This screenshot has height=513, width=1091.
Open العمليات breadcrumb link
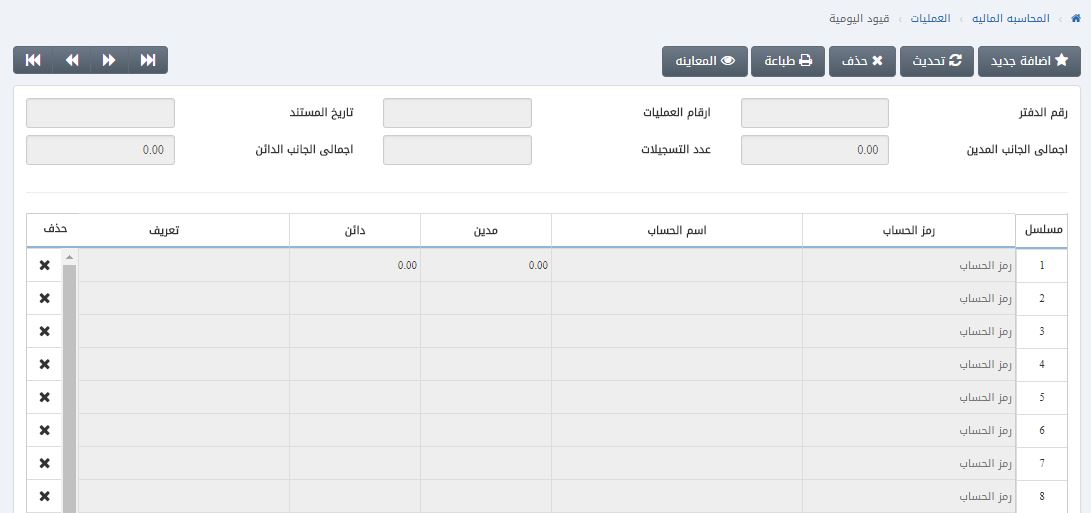929,19
